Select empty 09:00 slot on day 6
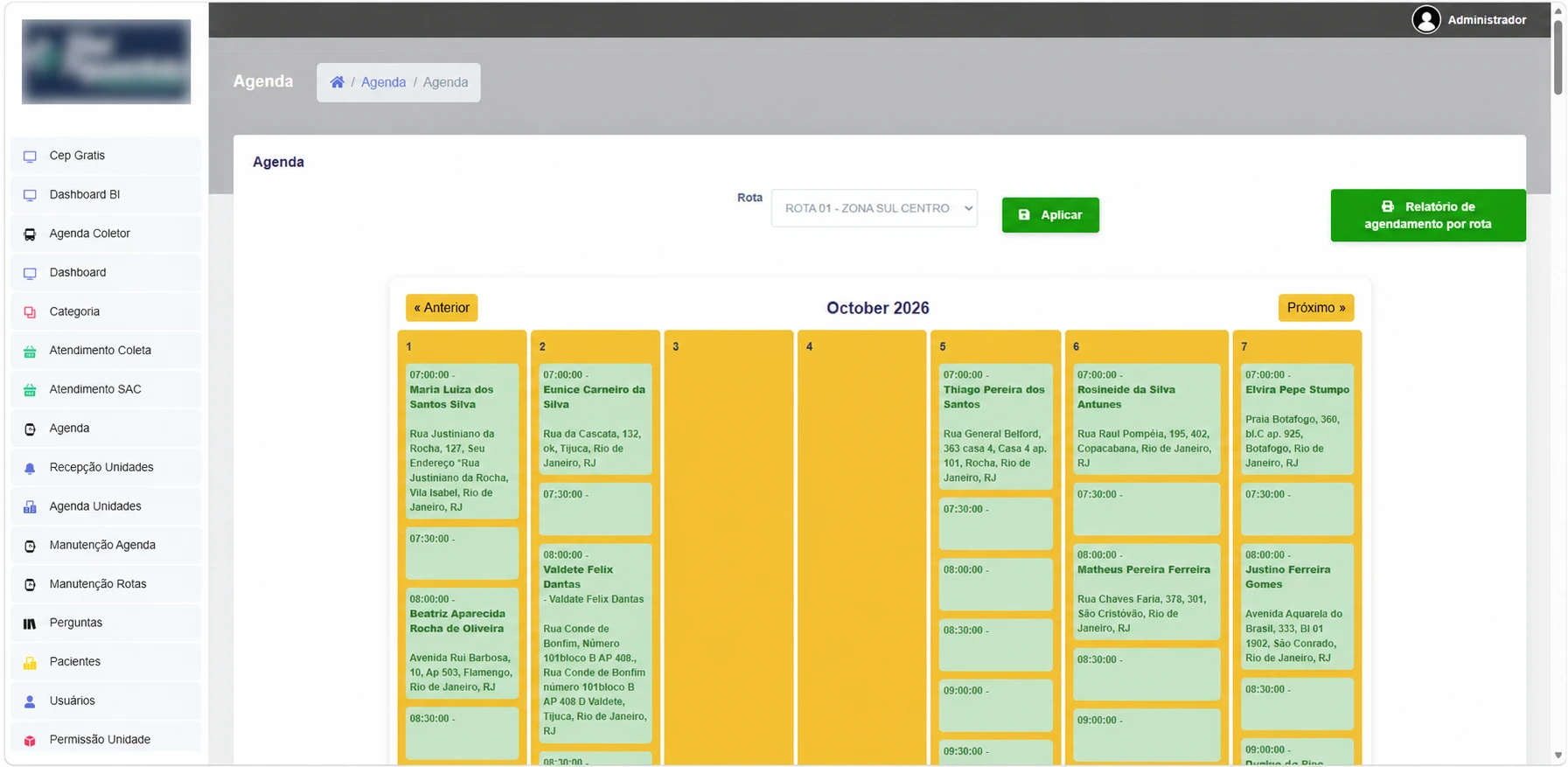The height and width of the screenshot is (767, 1568). point(1146,735)
